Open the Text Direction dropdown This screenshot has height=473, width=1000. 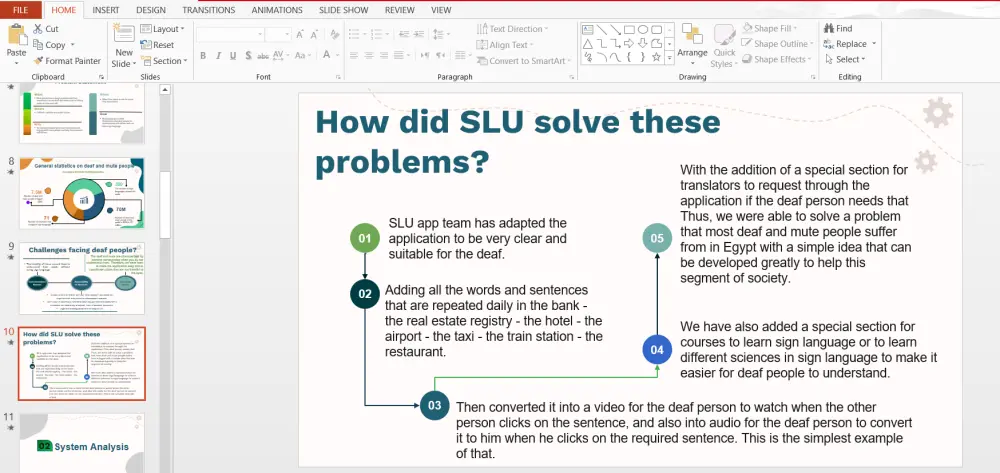pyautogui.click(x=513, y=29)
